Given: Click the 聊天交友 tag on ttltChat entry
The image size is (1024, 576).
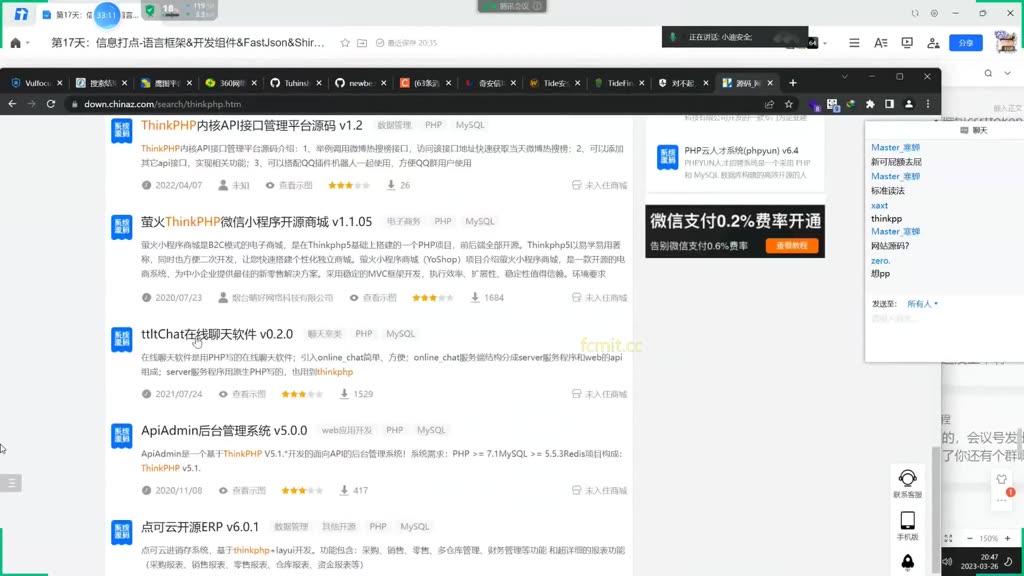Looking at the screenshot, I should 325,334.
